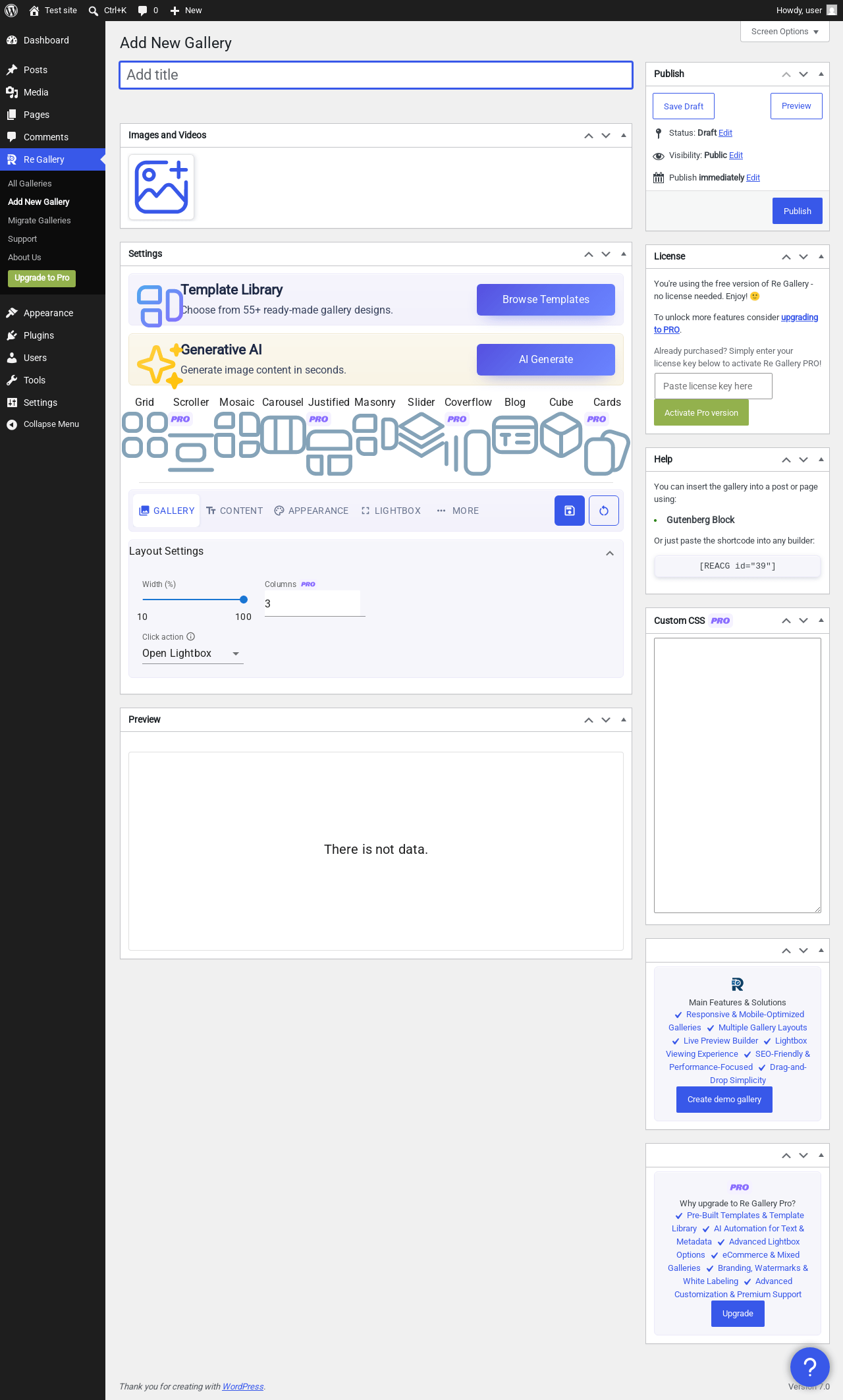The width and height of the screenshot is (843, 1400).
Task: Select the Grid gallery layout icon
Action: coord(145,435)
